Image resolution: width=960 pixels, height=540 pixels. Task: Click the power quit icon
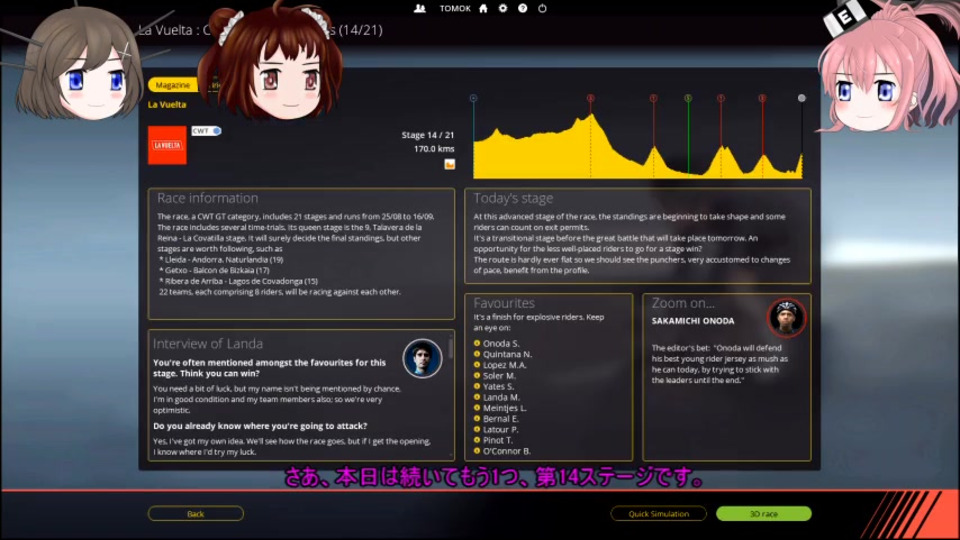click(542, 9)
